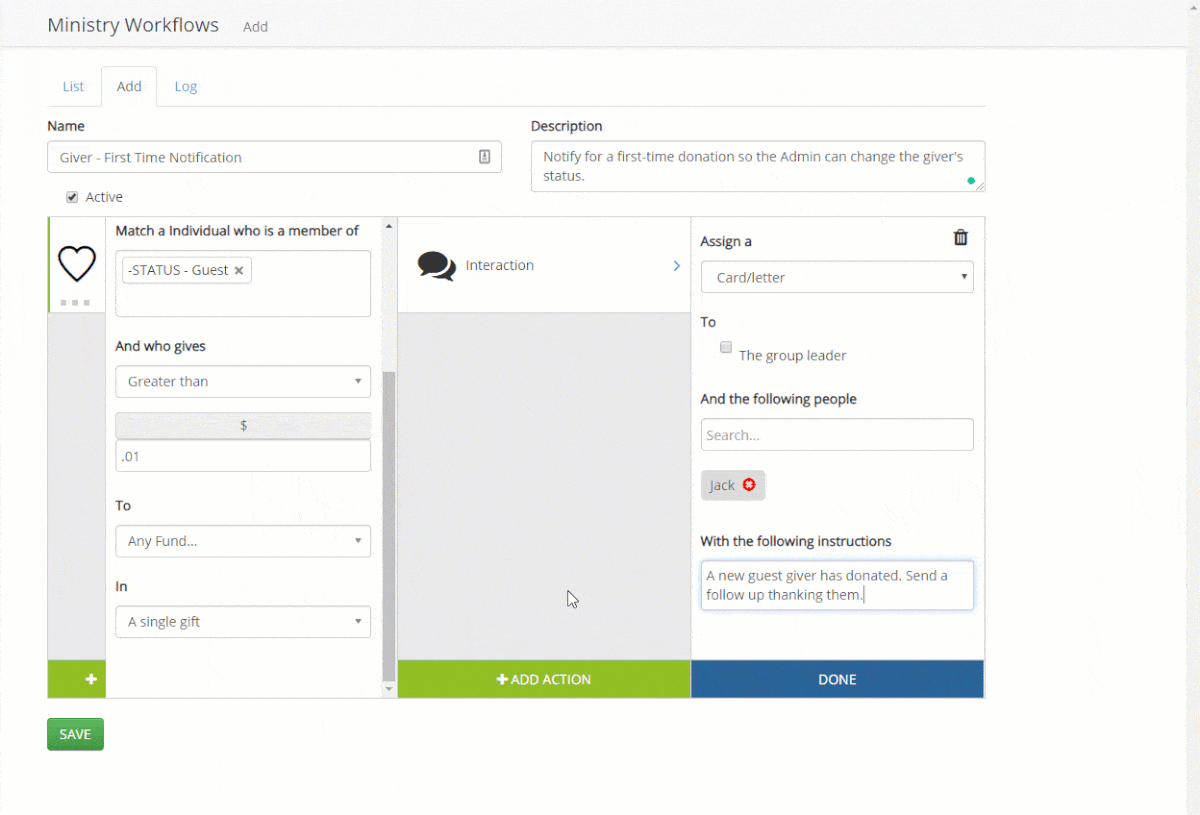1200x815 pixels.
Task: Open the Card/letter assignment dropdown
Action: click(837, 278)
